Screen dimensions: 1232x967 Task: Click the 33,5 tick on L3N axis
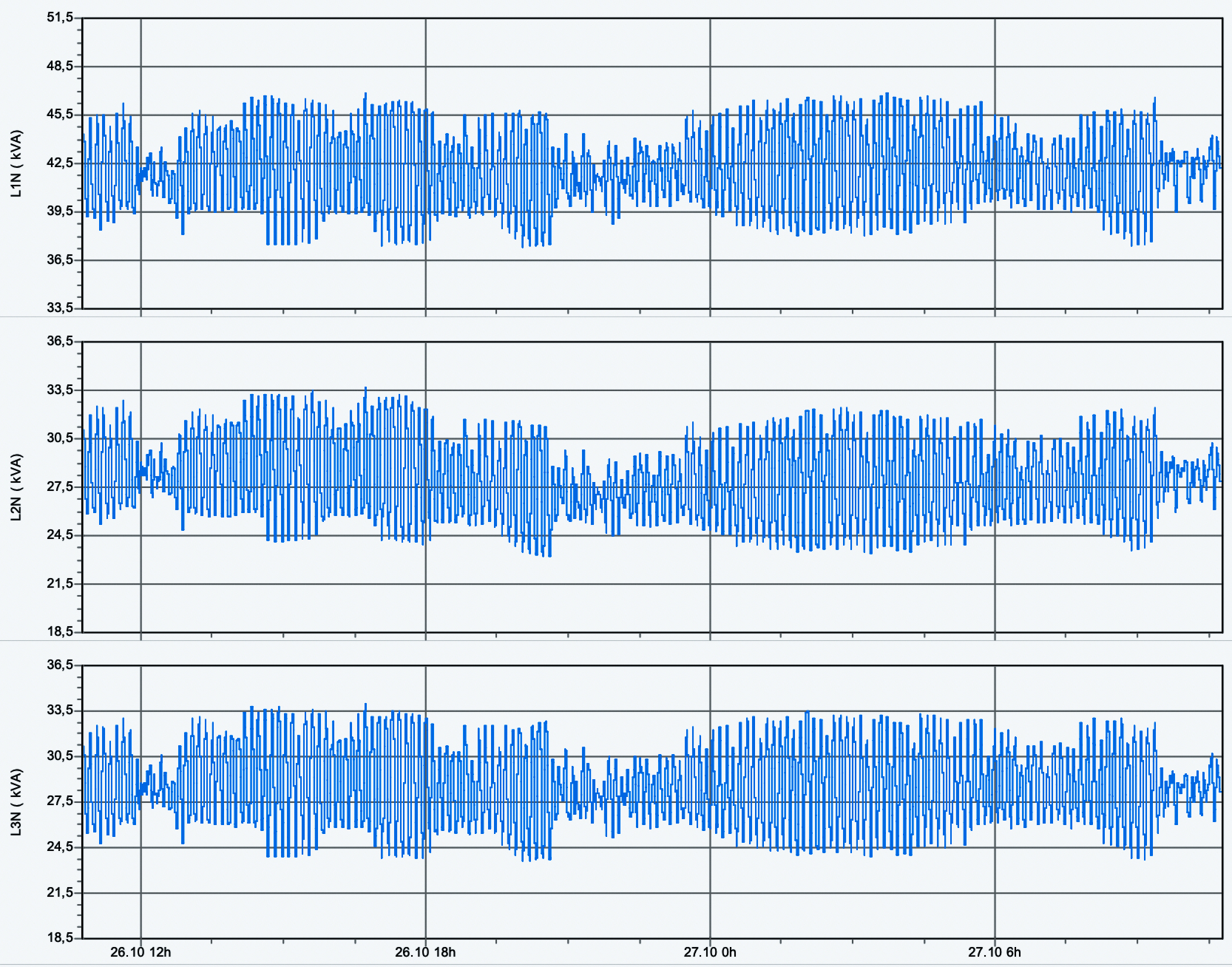pyautogui.click(x=60, y=710)
